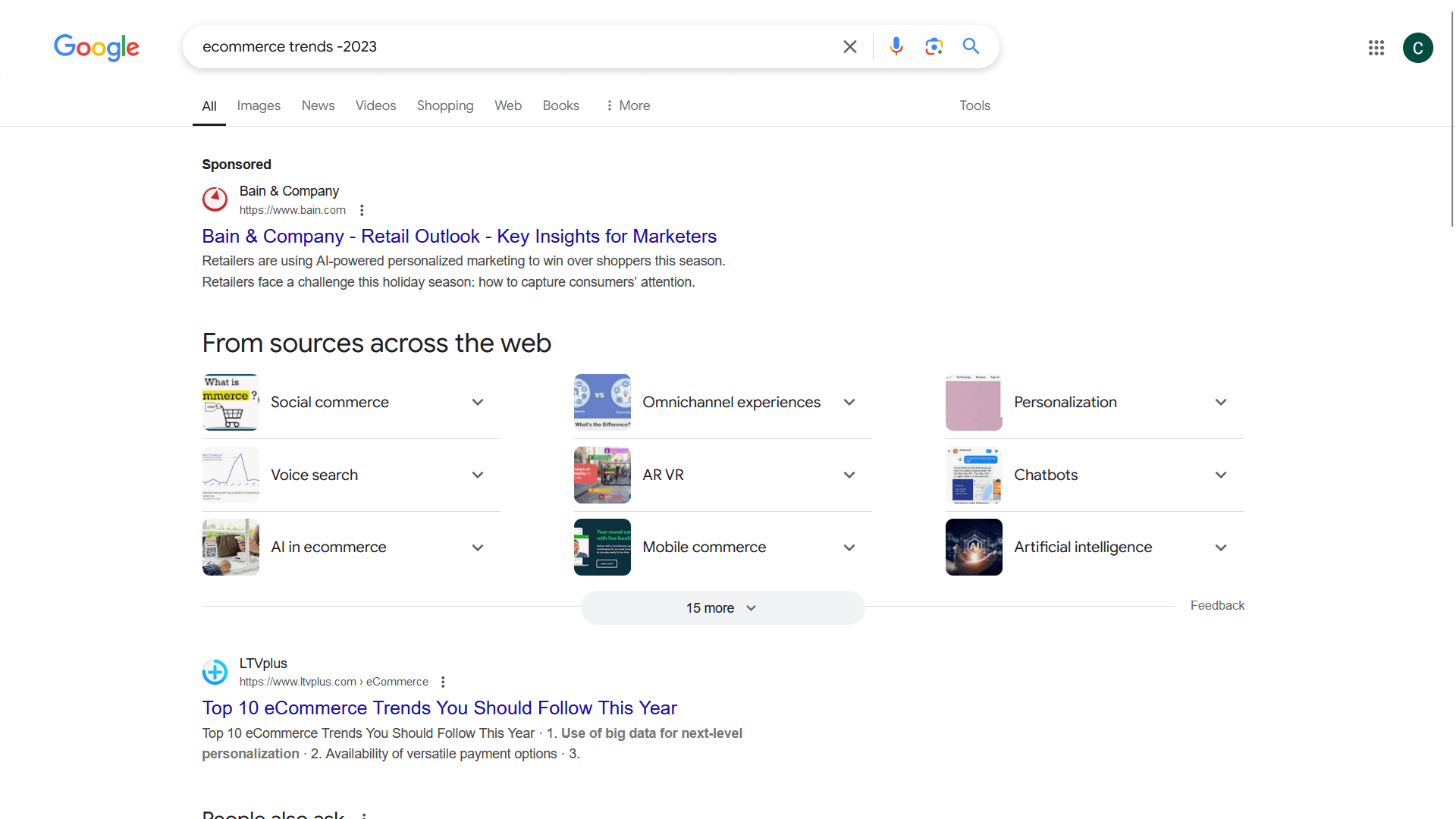Open the Google apps grid
1456x819 pixels.
tap(1376, 48)
